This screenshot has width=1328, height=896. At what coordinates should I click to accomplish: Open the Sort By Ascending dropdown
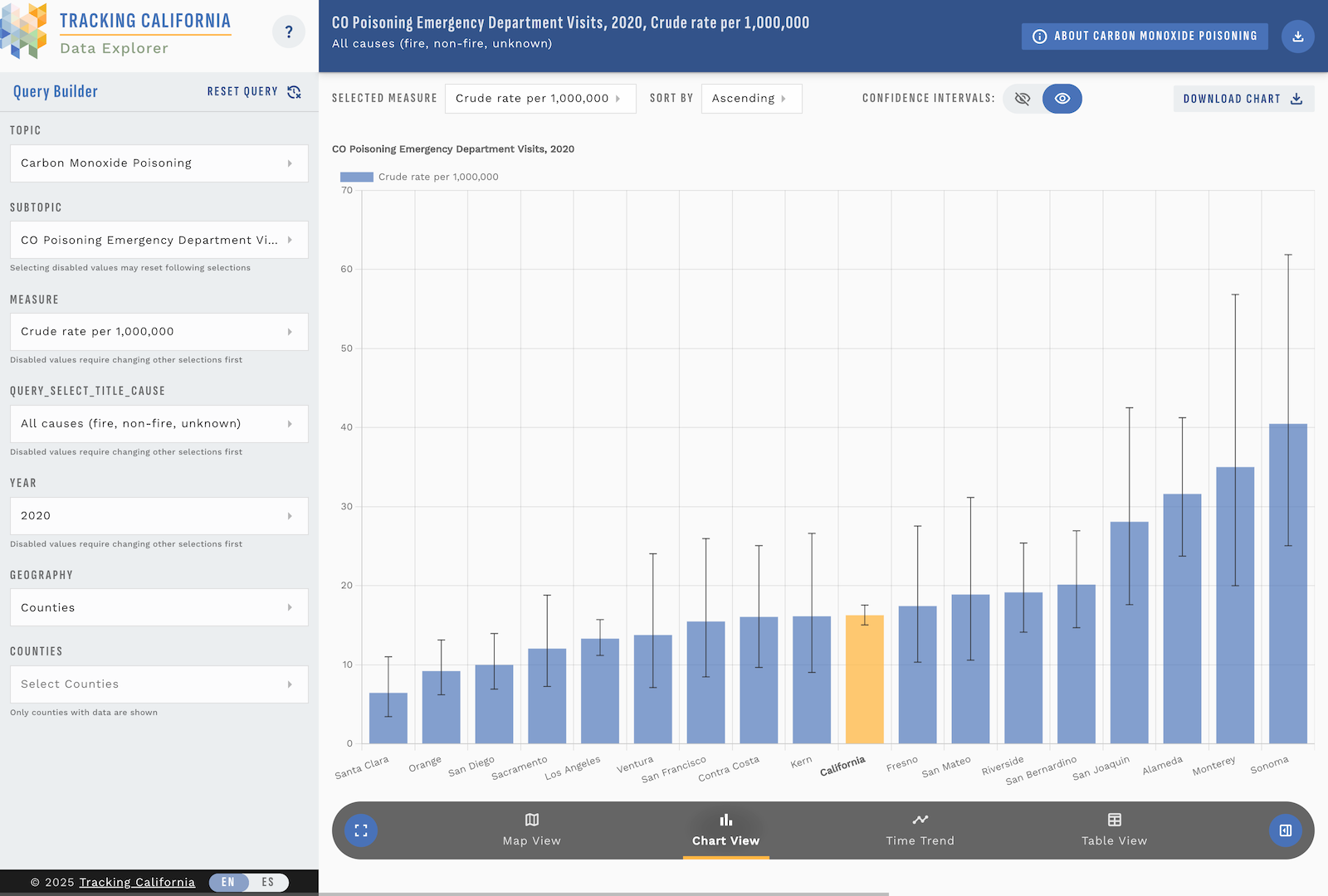[751, 98]
